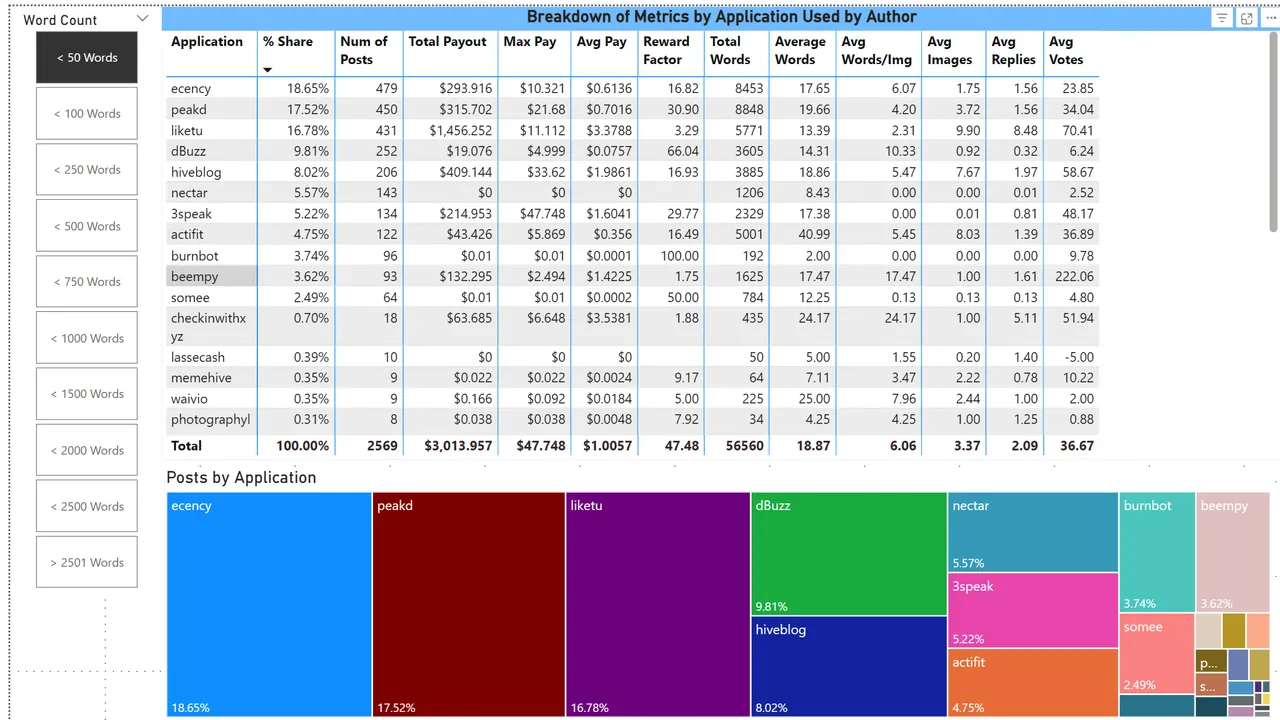Select the peakd row name cell

211,109
